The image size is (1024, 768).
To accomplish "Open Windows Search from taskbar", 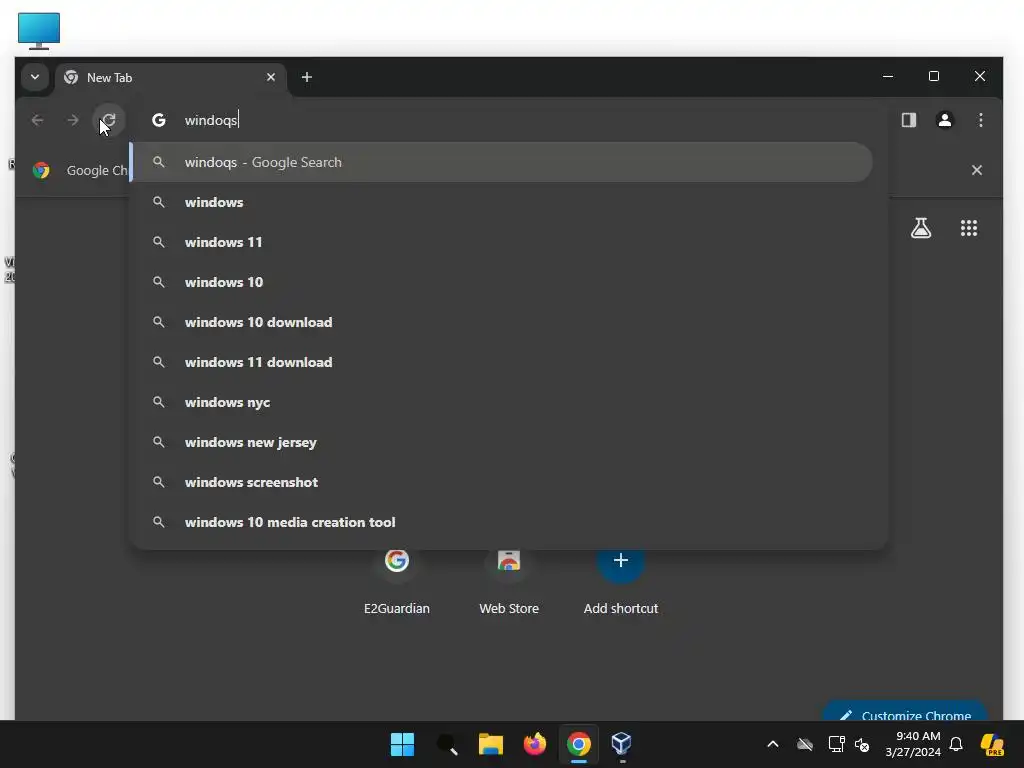I will coord(447,744).
